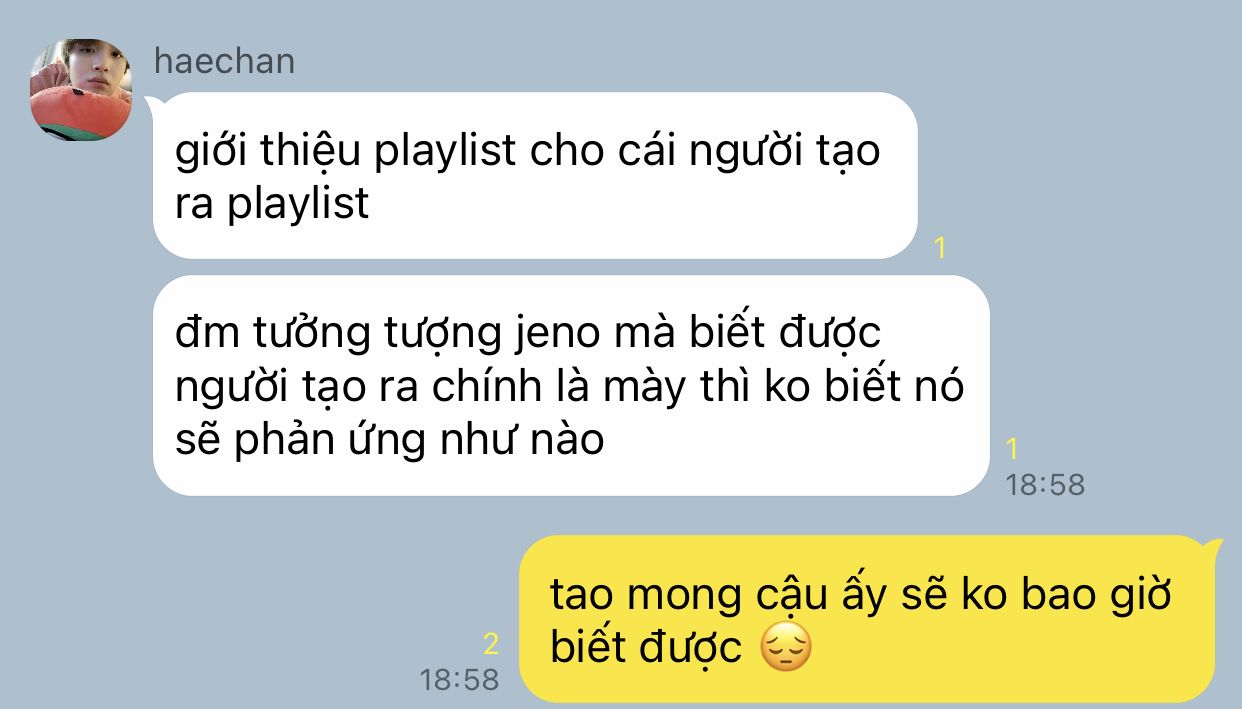
Task: Click the read count "1" beside first message
Action: click(x=939, y=247)
